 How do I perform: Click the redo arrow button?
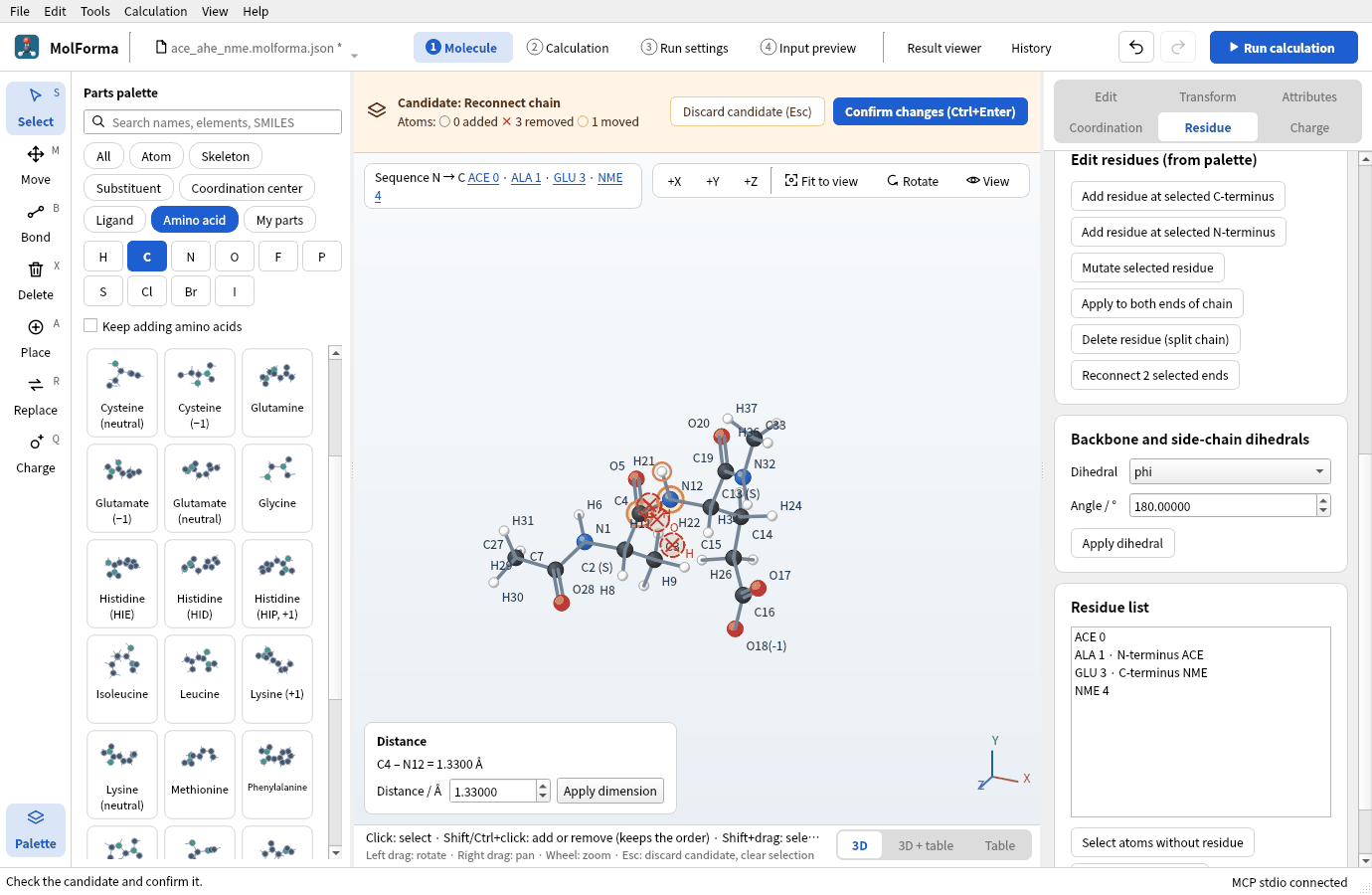click(1178, 48)
